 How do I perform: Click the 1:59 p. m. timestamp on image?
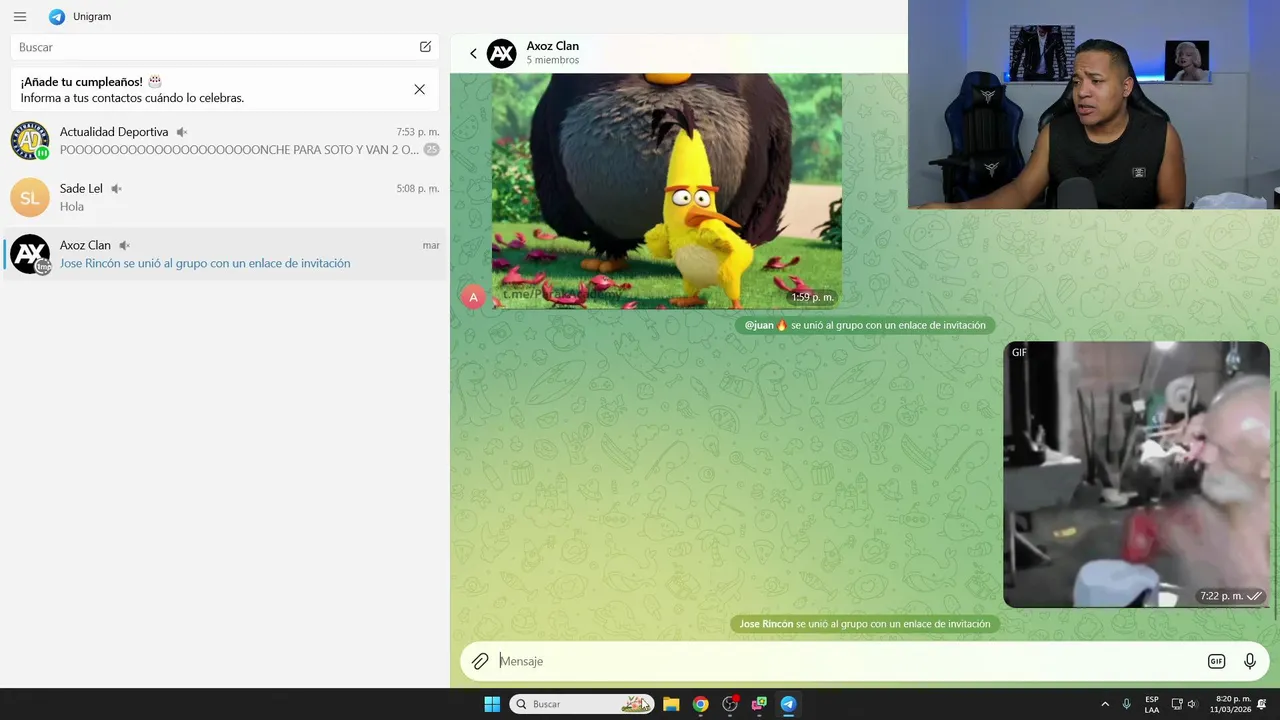point(812,297)
